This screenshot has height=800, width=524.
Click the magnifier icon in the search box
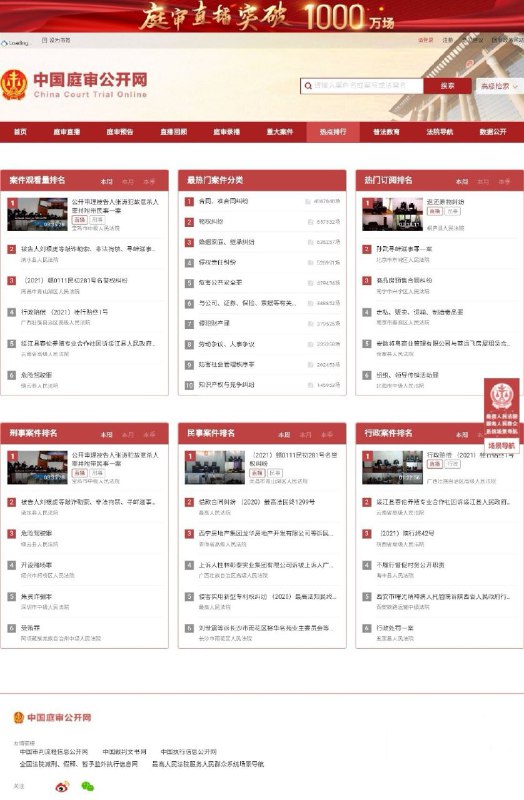tap(308, 86)
